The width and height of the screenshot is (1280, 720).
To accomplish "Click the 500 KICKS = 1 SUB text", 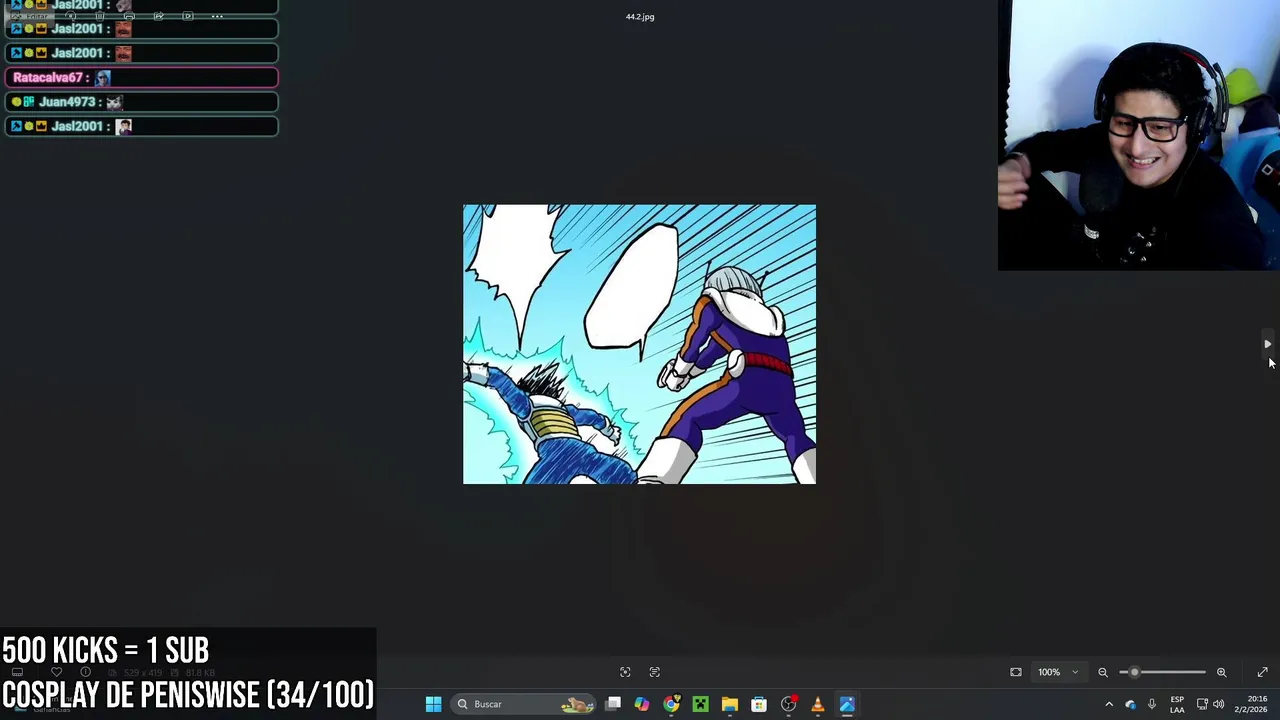I will [105, 651].
